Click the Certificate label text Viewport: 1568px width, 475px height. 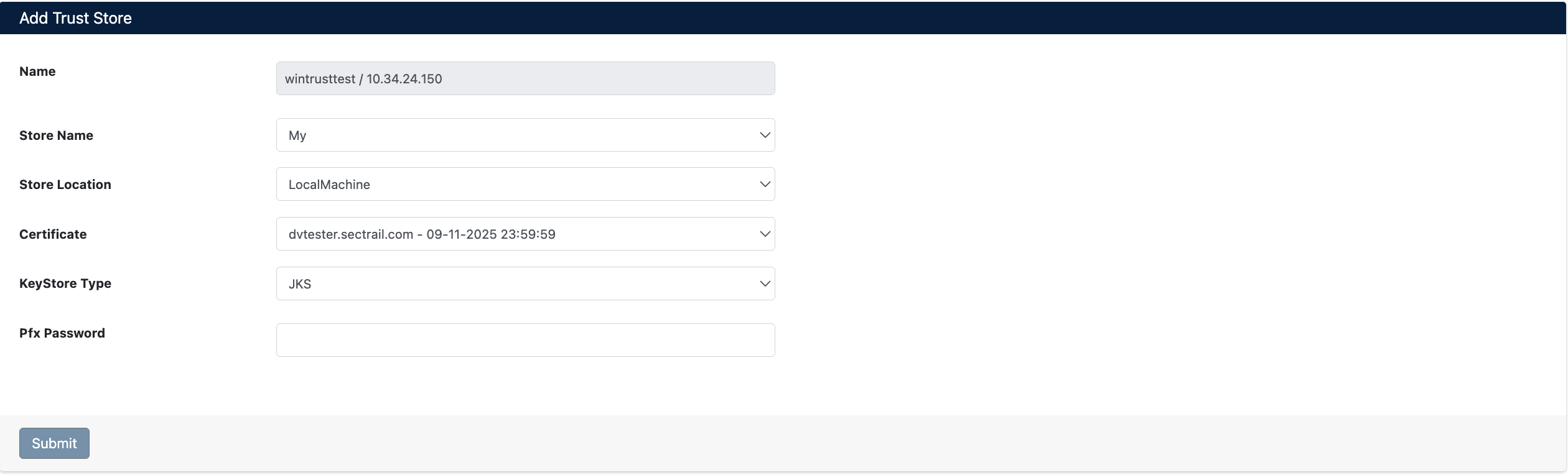pyautogui.click(x=52, y=234)
